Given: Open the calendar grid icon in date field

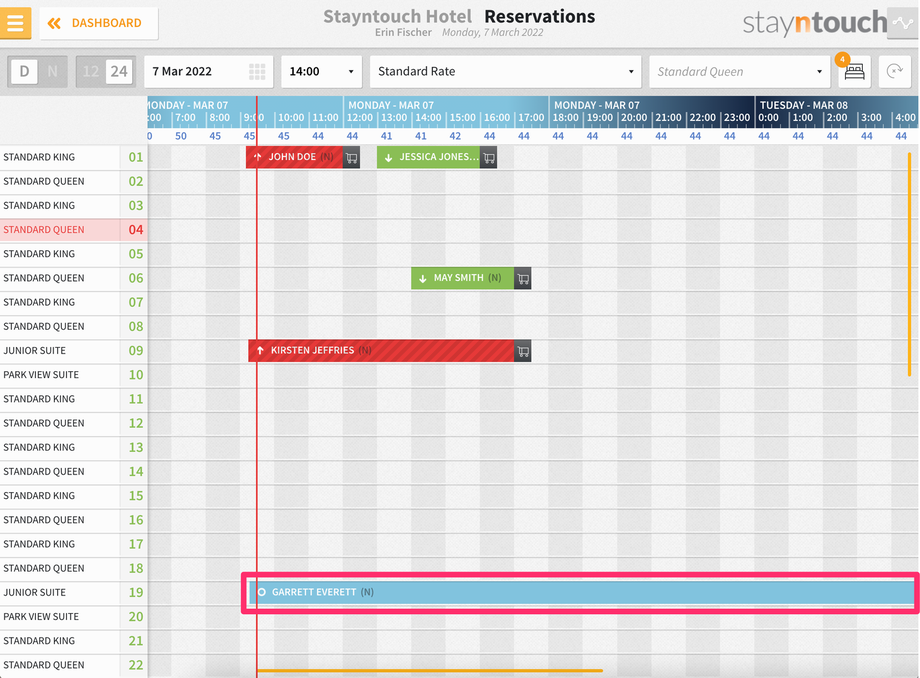Looking at the screenshot, I should [x=257, y=72].
